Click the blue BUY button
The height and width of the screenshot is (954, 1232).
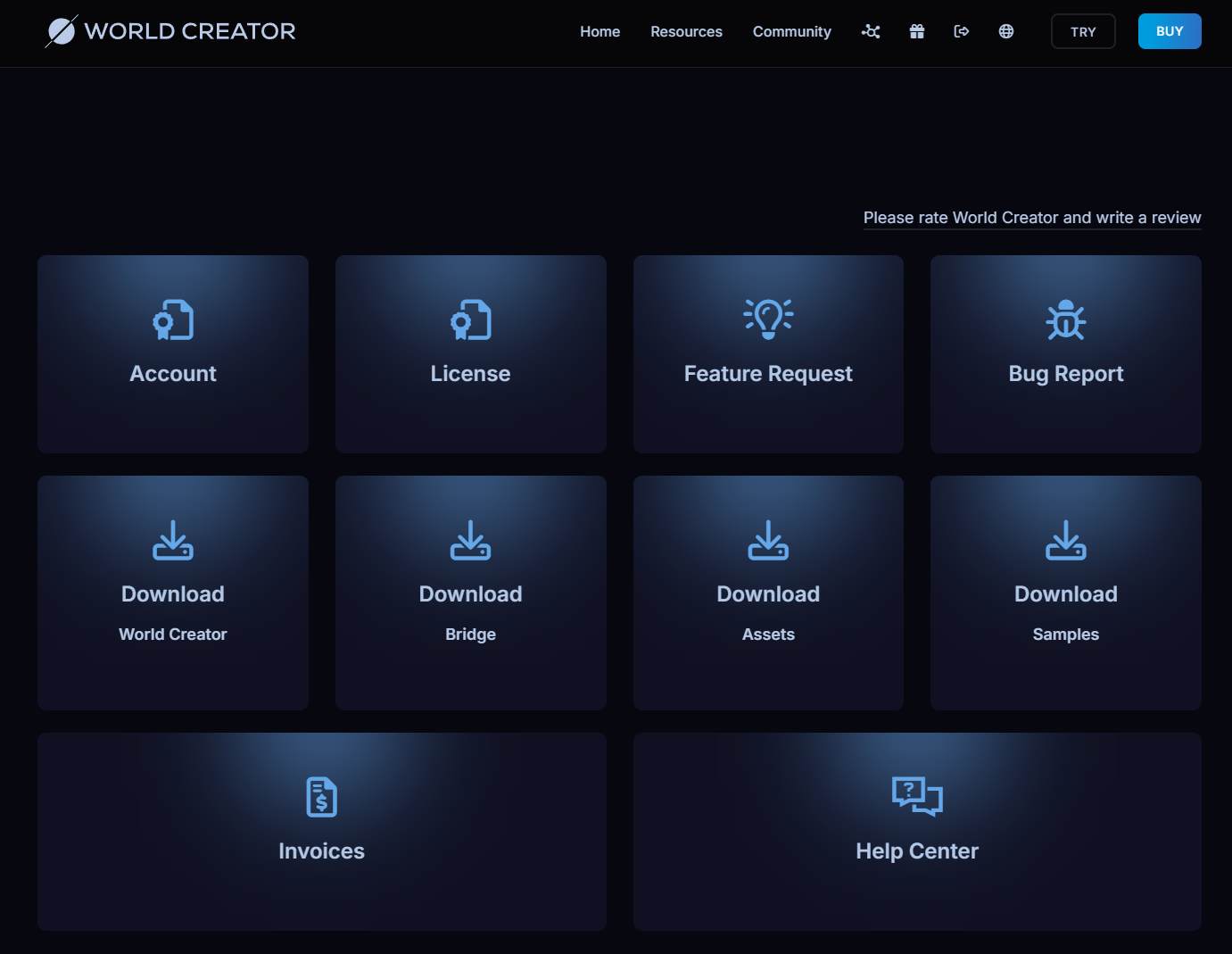pyautogui.click(x=1170, y=31)
